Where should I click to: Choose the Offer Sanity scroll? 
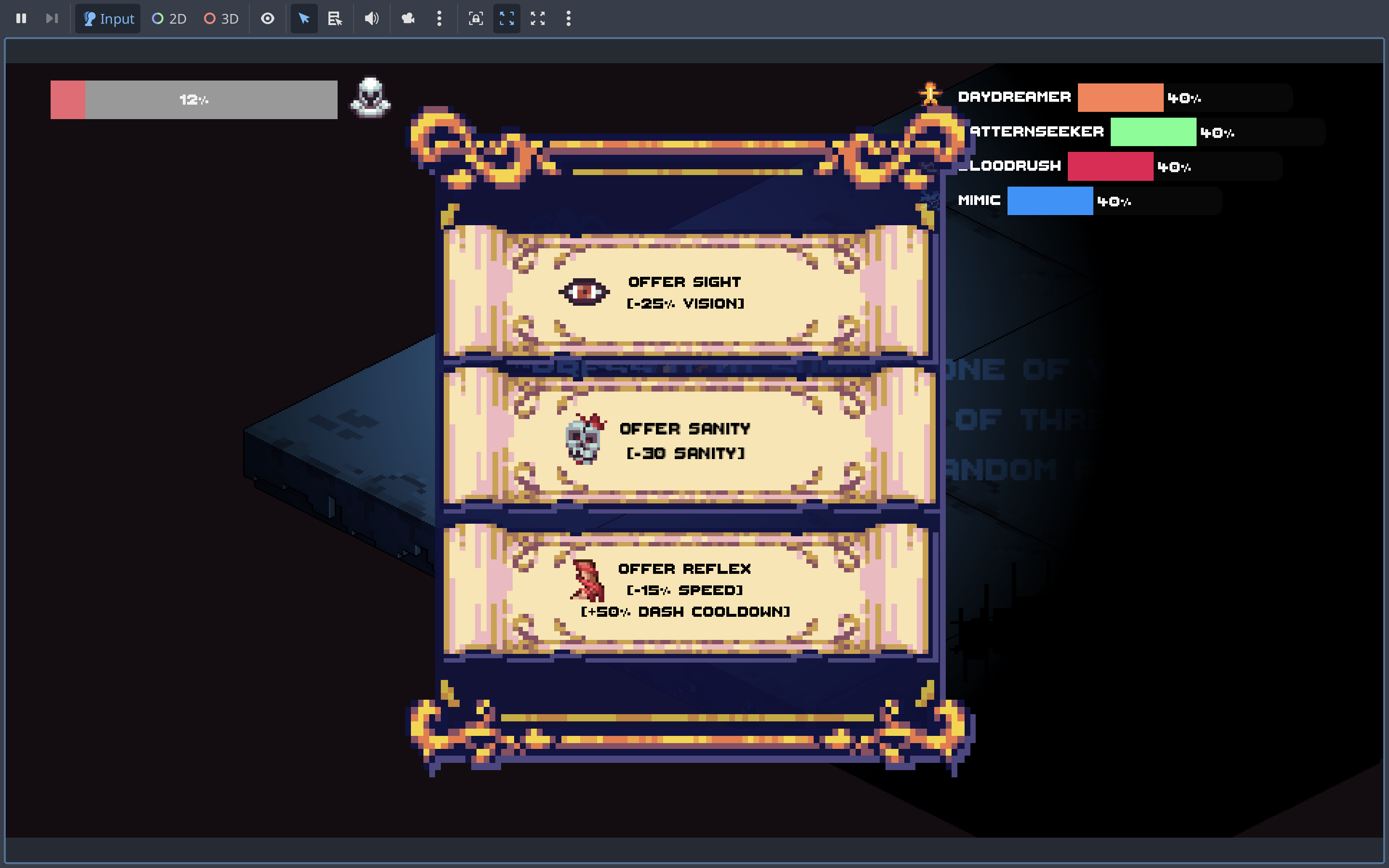[686, 440]
